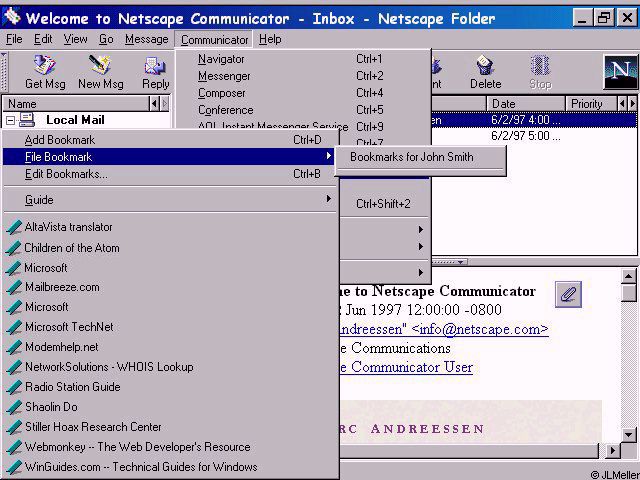Image resolution: width=640 pixels, height=480 pixels.
Task: Click the bookmark icon beside Shaolin Do
Action: coord(14,407)
